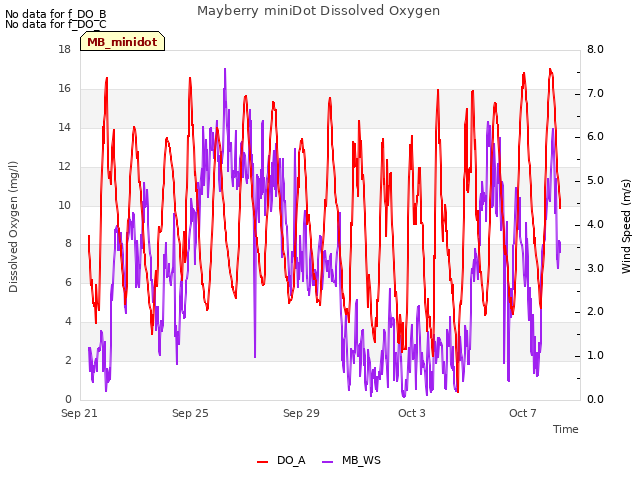Viewport: 640px width, 480px height.
Task: Click the Dissolved Oxygen (mg/l) axis label
Action: click(13, 227)
